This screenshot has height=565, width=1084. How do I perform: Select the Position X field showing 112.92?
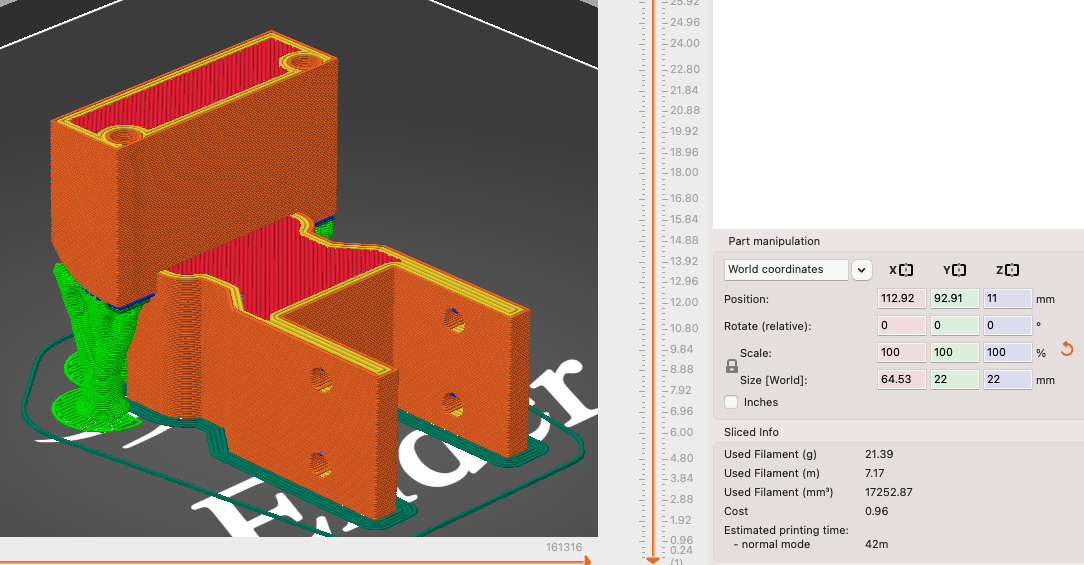[x=901, y=298]
